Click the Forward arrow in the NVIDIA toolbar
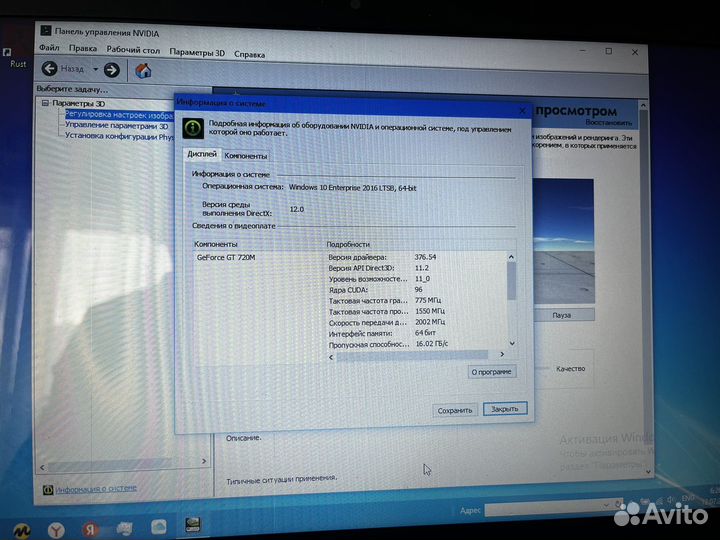 coord(112,70)
